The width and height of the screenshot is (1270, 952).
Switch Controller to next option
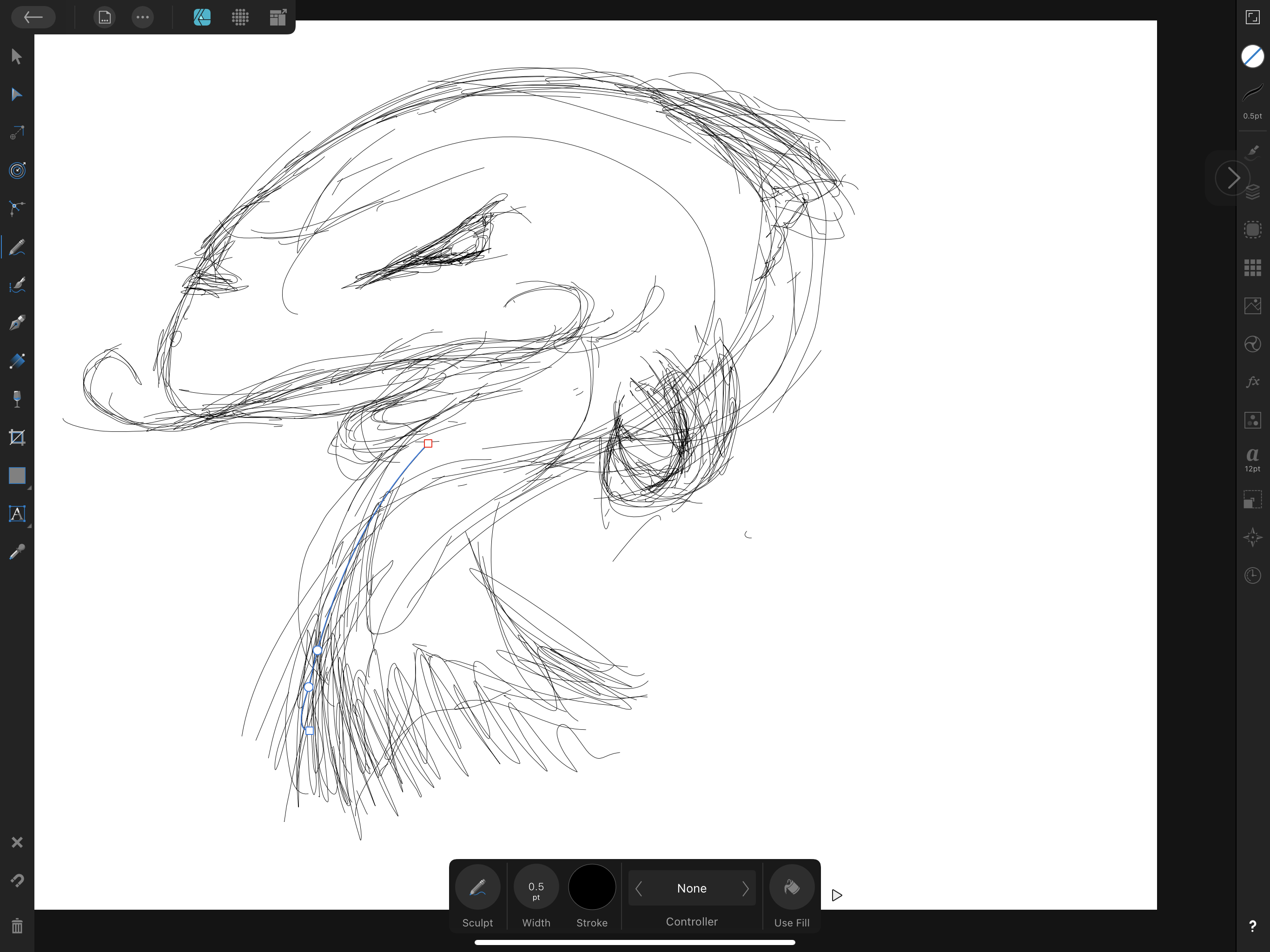point(745,889)
